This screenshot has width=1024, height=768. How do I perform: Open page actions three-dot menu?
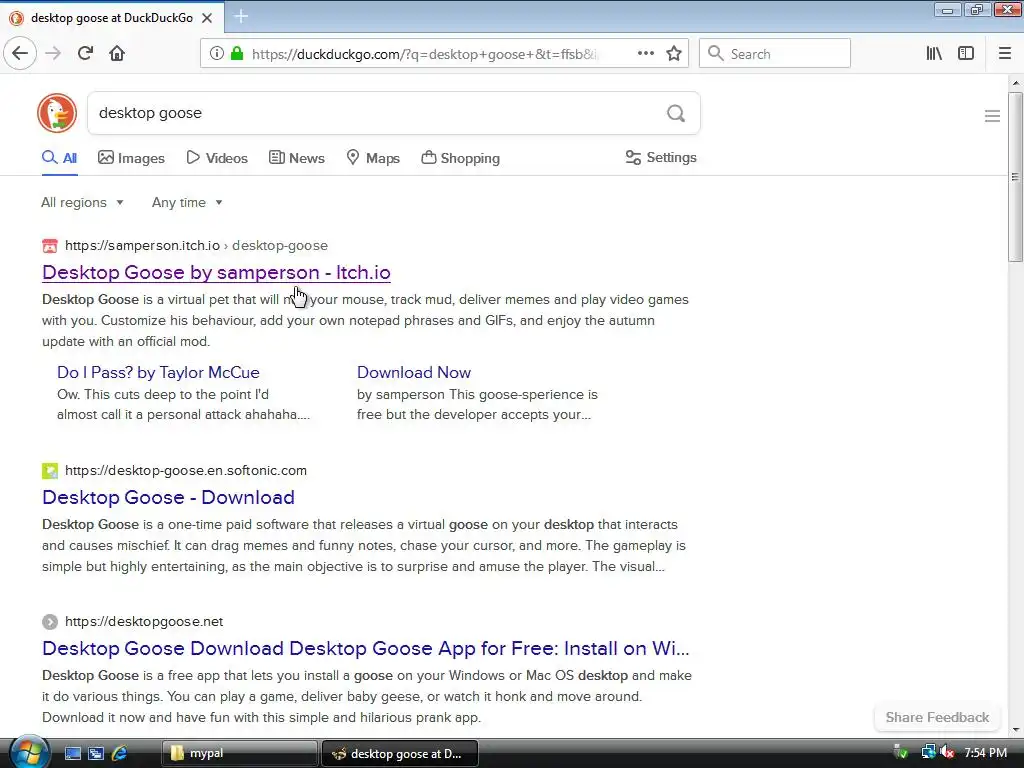coord(646,54)
